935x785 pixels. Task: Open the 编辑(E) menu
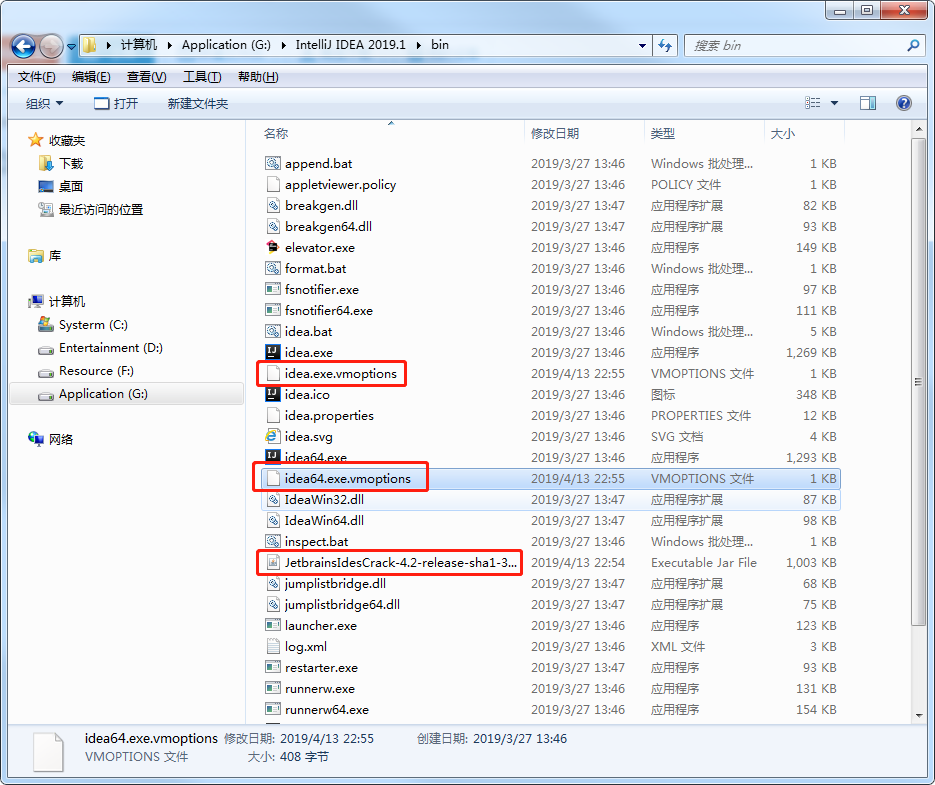(91, 77)
